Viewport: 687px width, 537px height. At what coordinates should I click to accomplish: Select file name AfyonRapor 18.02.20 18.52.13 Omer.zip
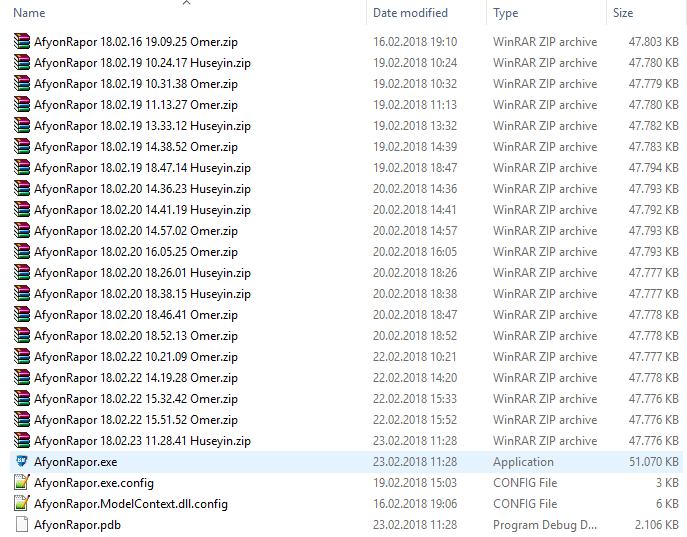[x=136, y=336]
